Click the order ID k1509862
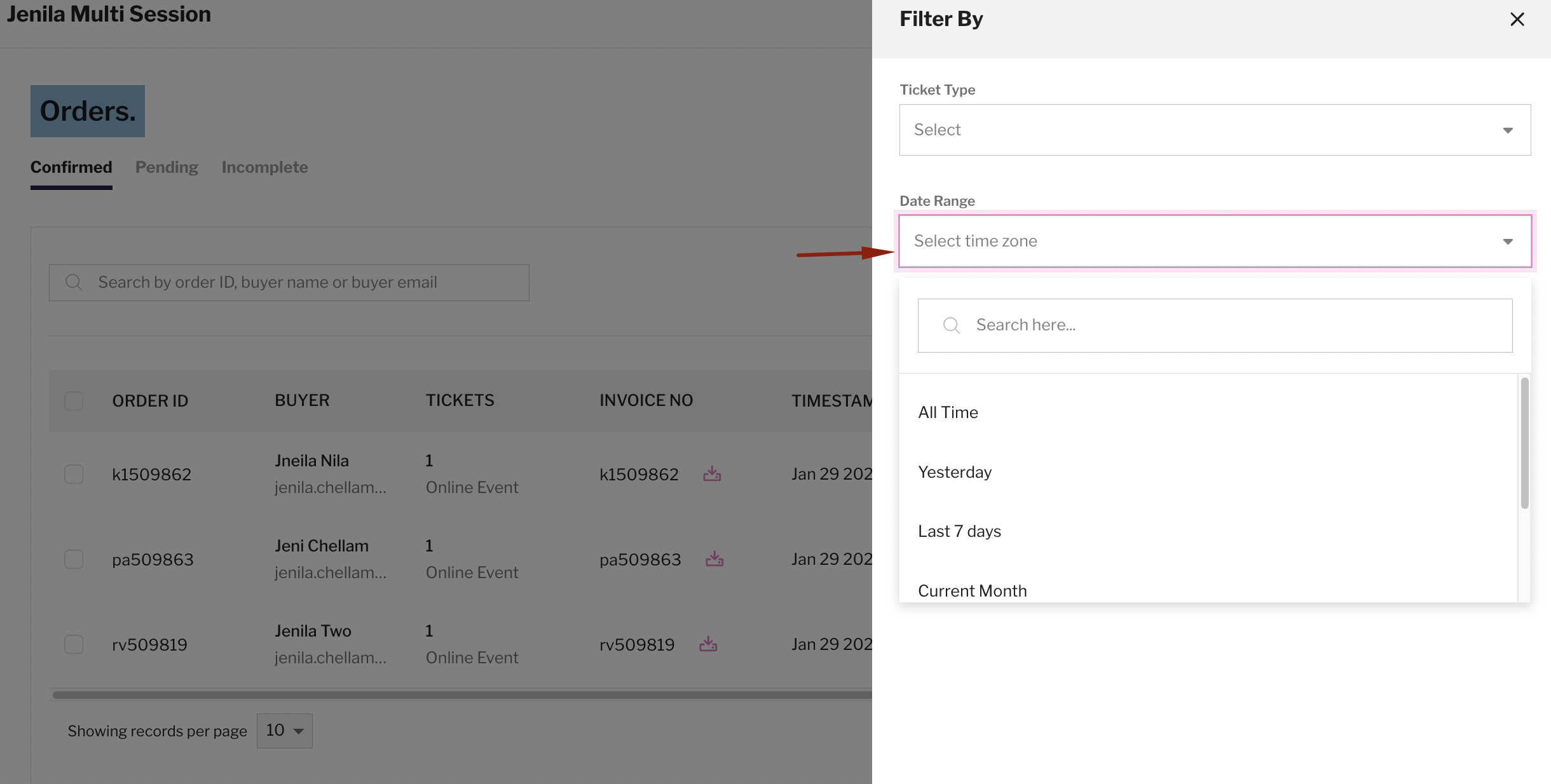 pos(151,475)
